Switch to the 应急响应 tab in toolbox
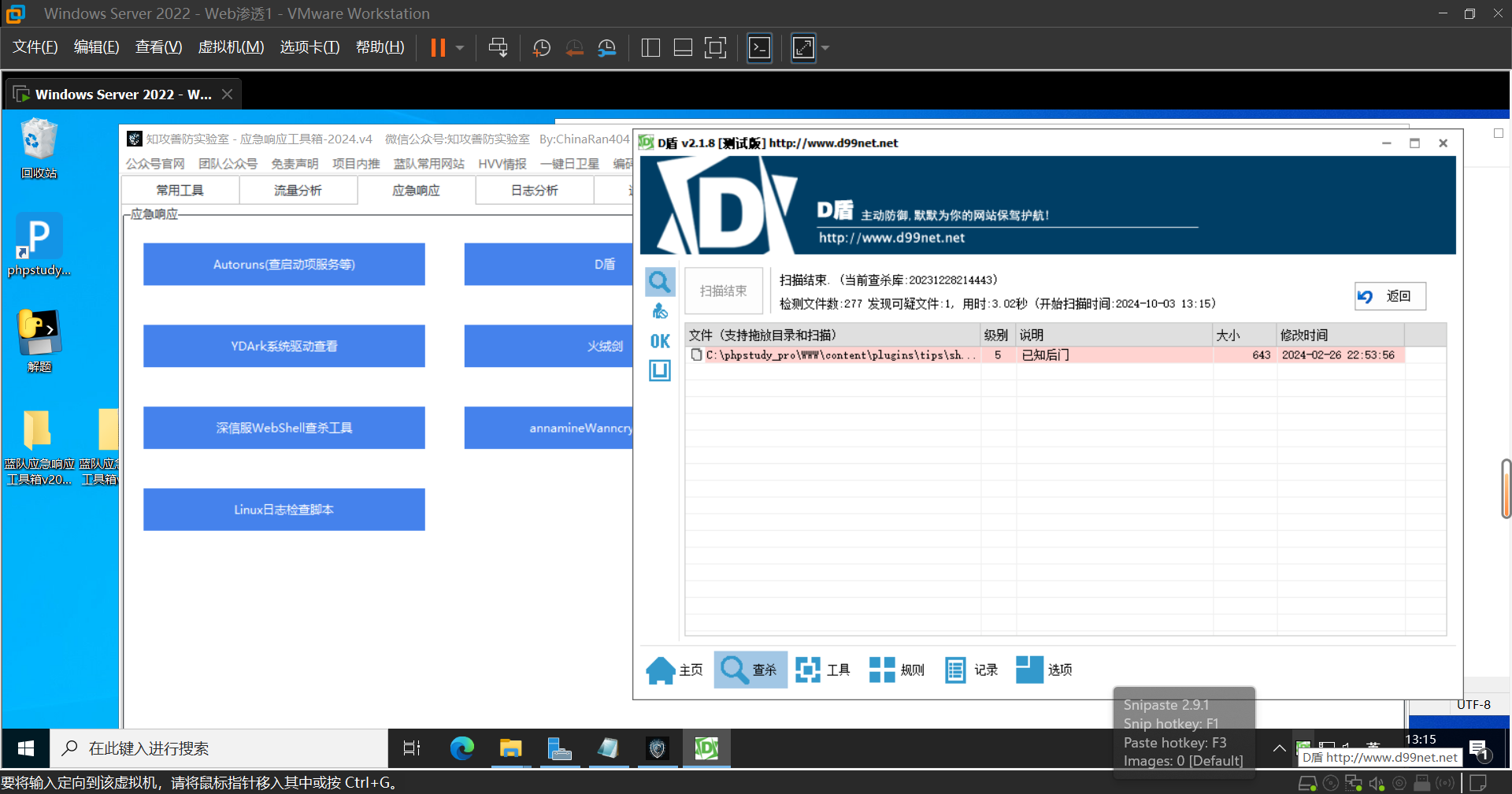 point(417,191)
